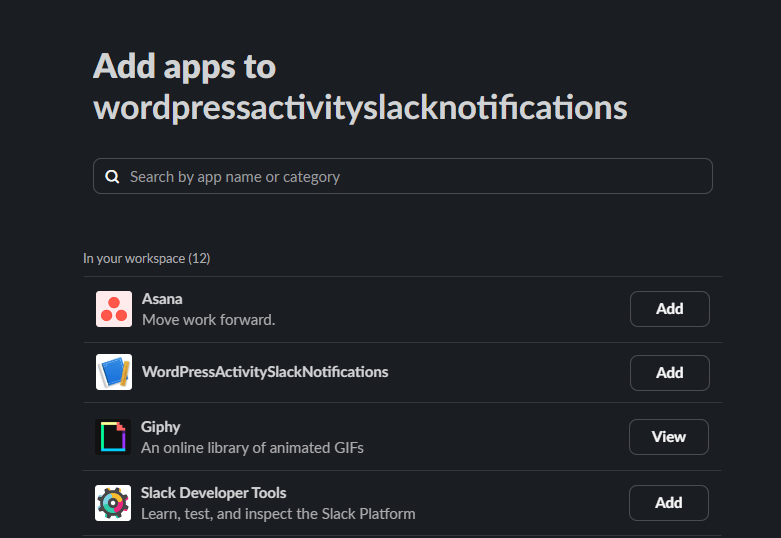
Task: View the Giphy app
Action: [668, 437]
